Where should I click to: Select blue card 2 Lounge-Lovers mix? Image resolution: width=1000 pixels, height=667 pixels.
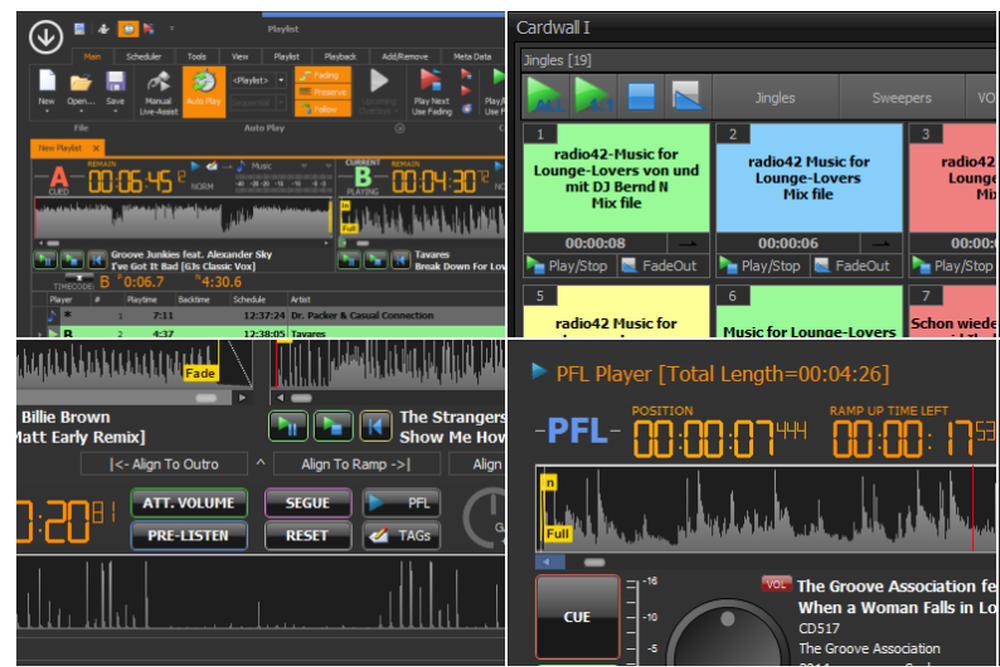(x=809, y=178)
